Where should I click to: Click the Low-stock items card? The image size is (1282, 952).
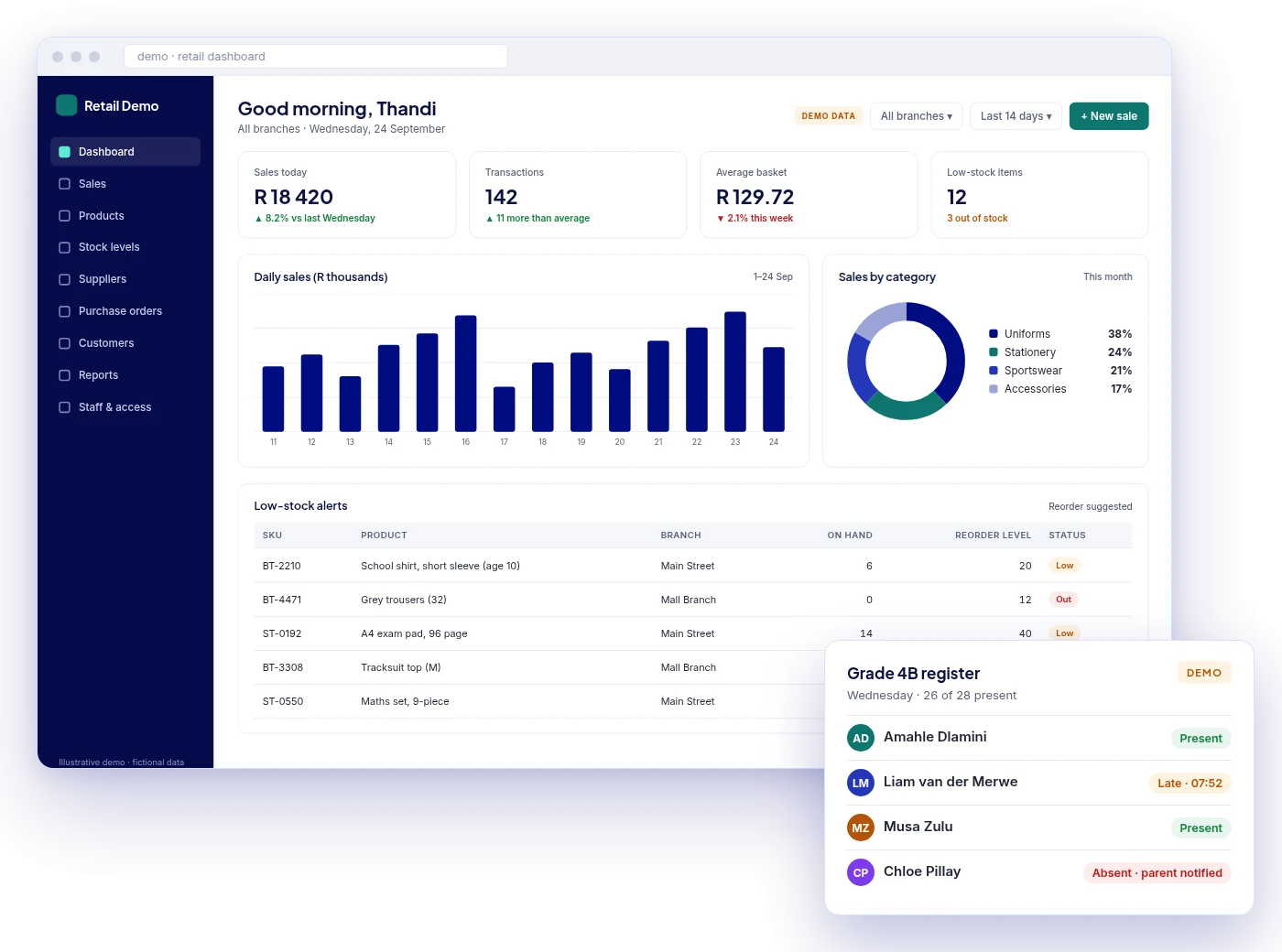click(x=1039, y=195)
